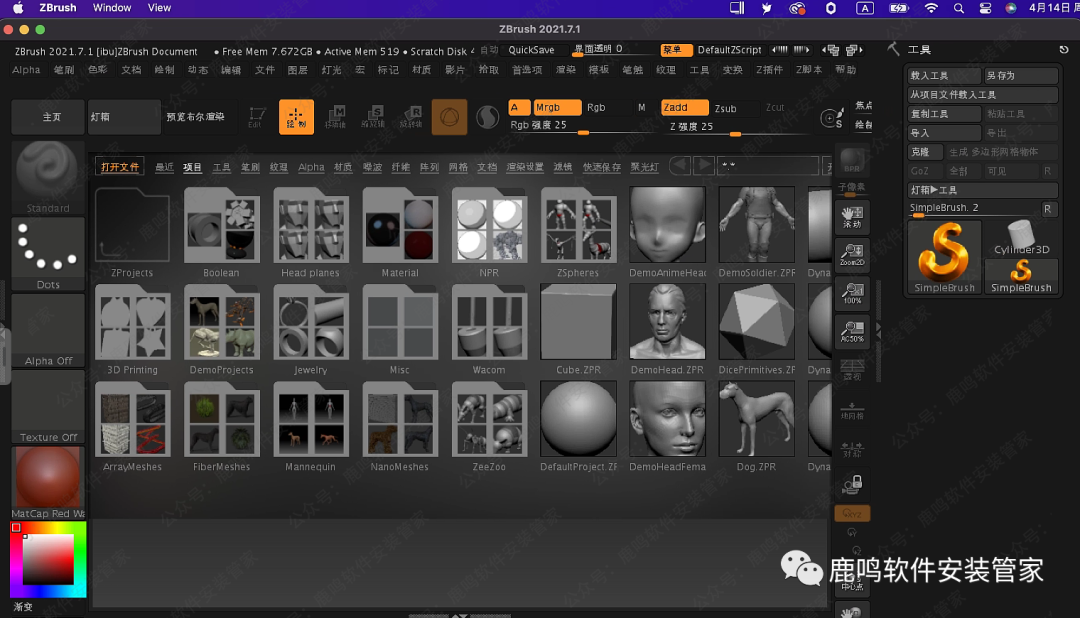Screen dimensions: 1080x618
Task: Click the Load Tool (载入工具) button
Action: tap(943, 76)
